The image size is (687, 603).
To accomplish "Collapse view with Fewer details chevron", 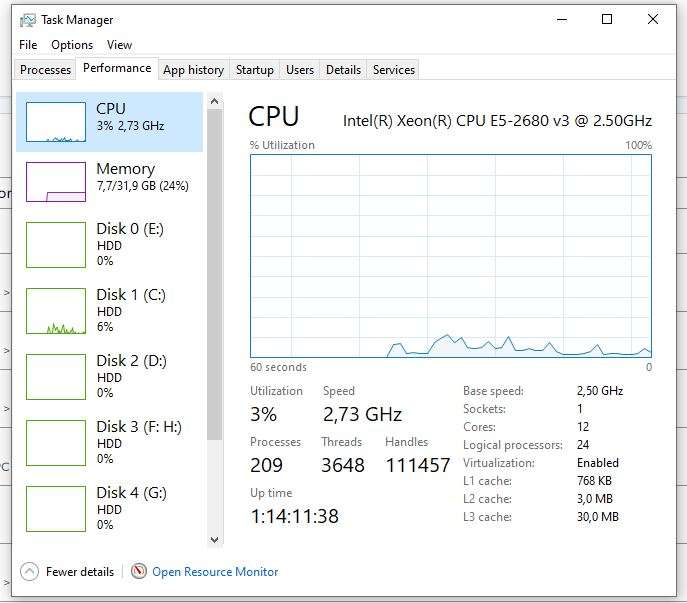I will tap(29, 572).
